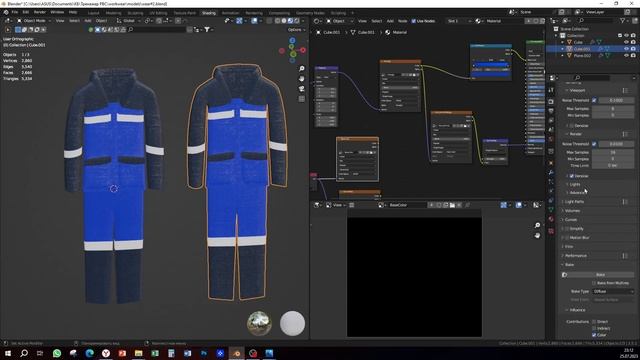Screen dimensions: 640x360
Task: Switch to UV Editing workspace tab
Action: tap(158, 13)
